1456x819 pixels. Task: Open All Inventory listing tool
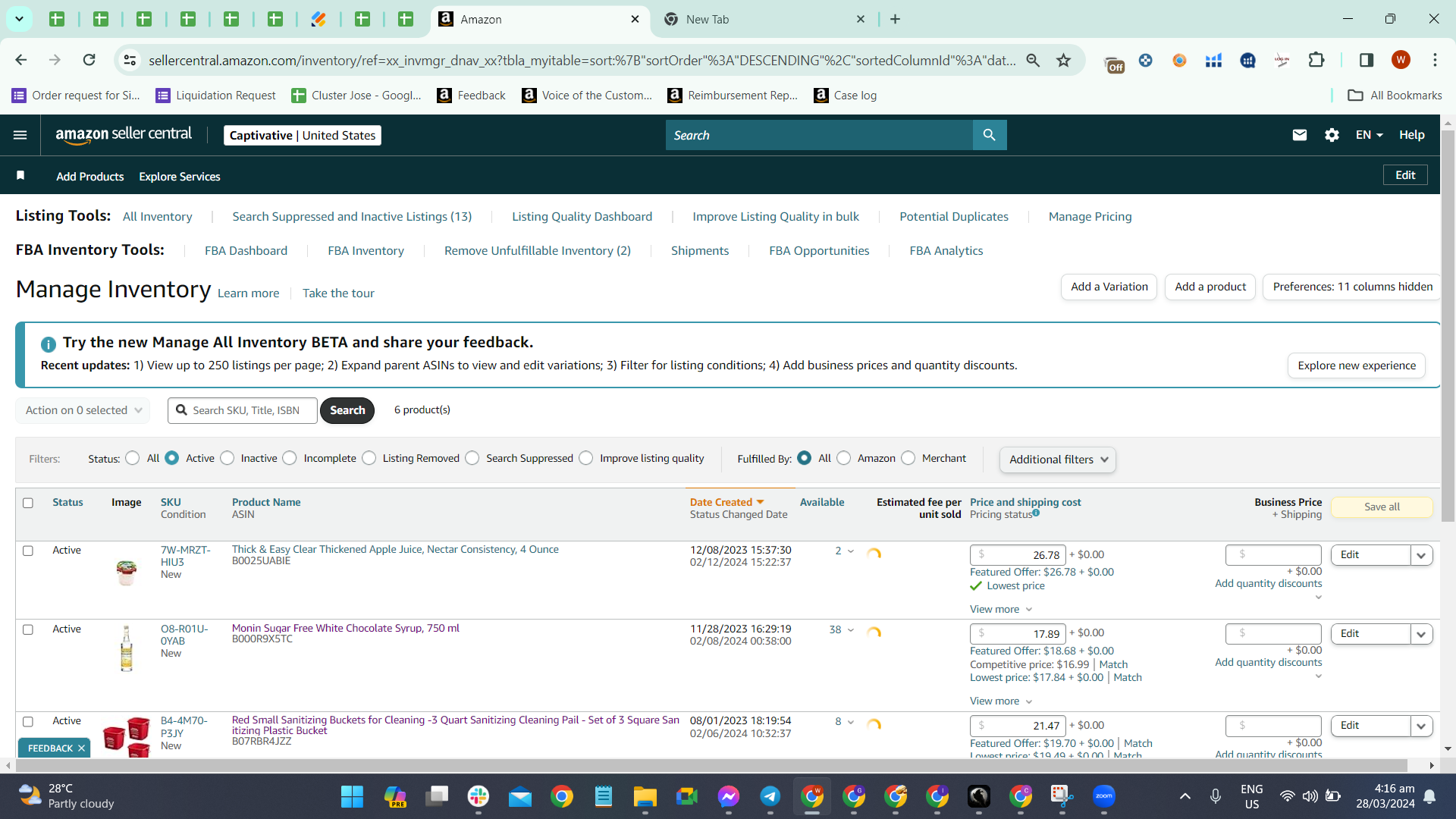[158, 217]
